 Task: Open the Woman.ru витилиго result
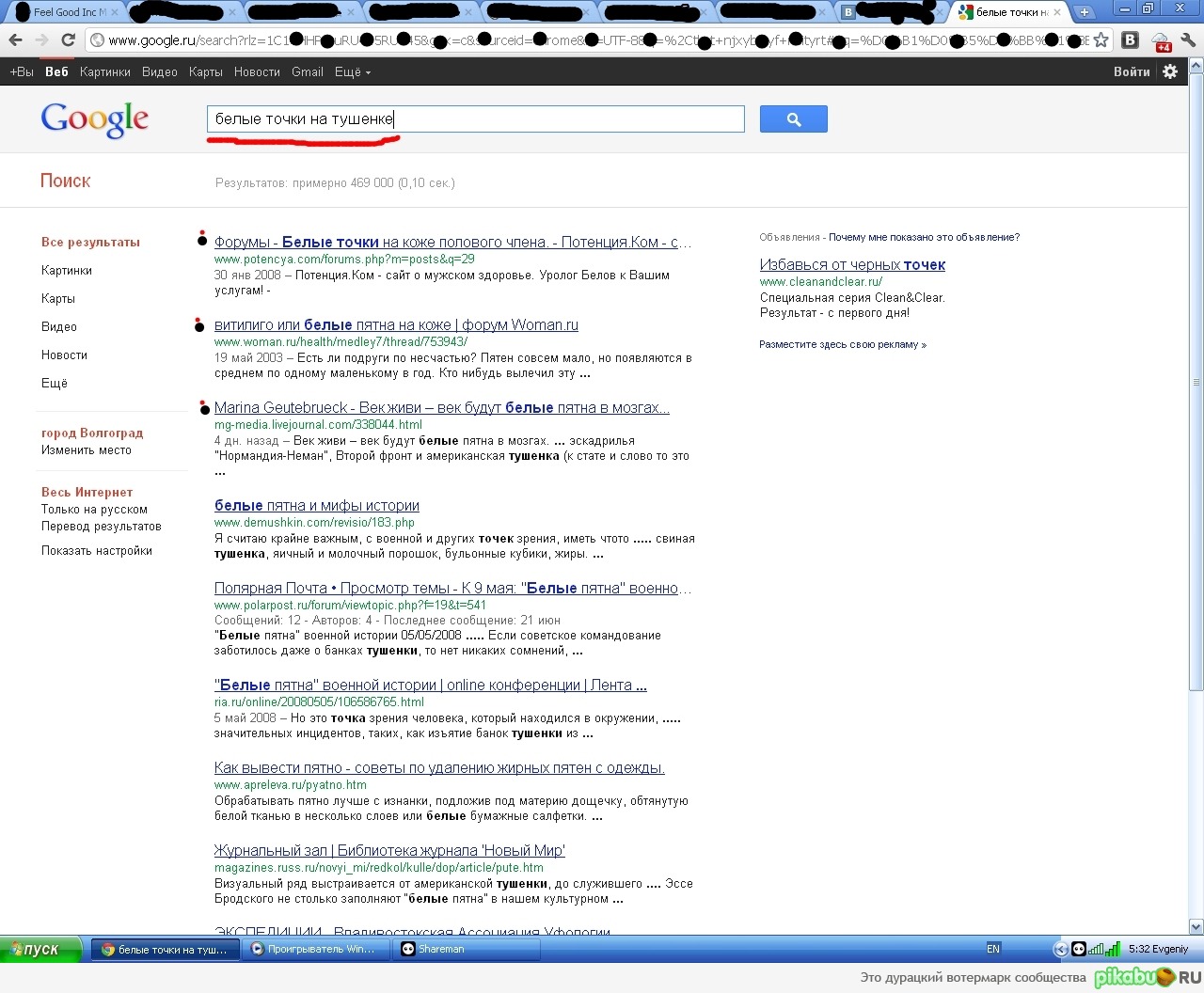(x=396, y=324)
